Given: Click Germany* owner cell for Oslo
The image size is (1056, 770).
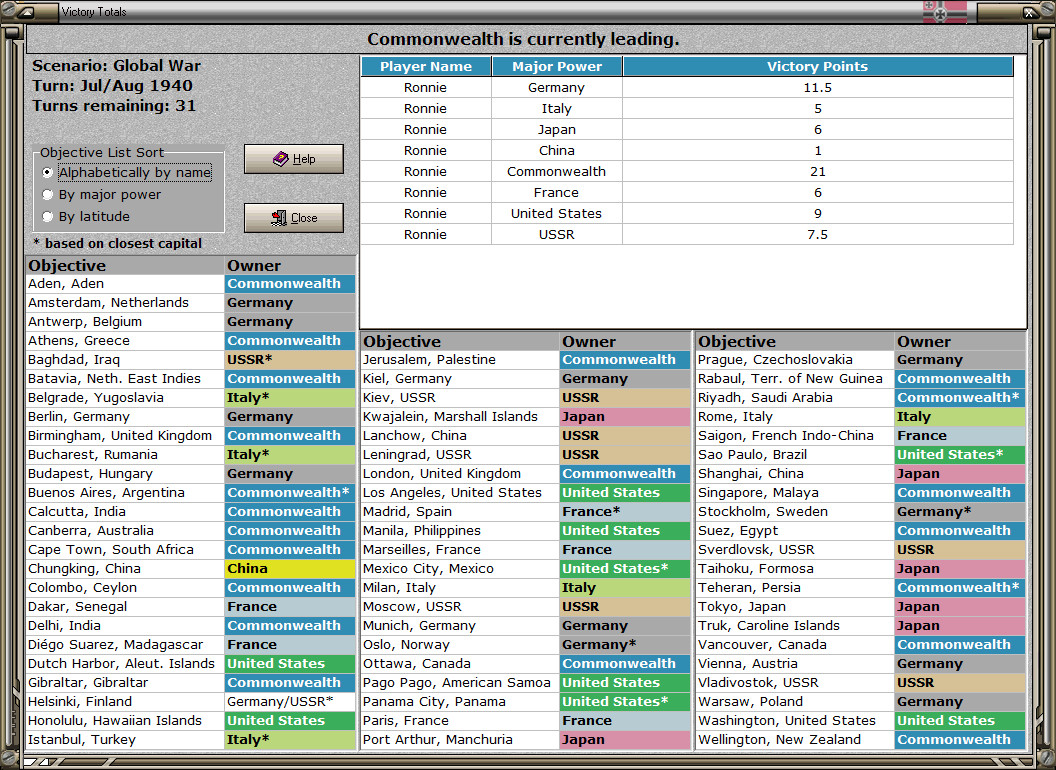Looking at the screenshot, I should pyautogui.click(x=625, y=645).
